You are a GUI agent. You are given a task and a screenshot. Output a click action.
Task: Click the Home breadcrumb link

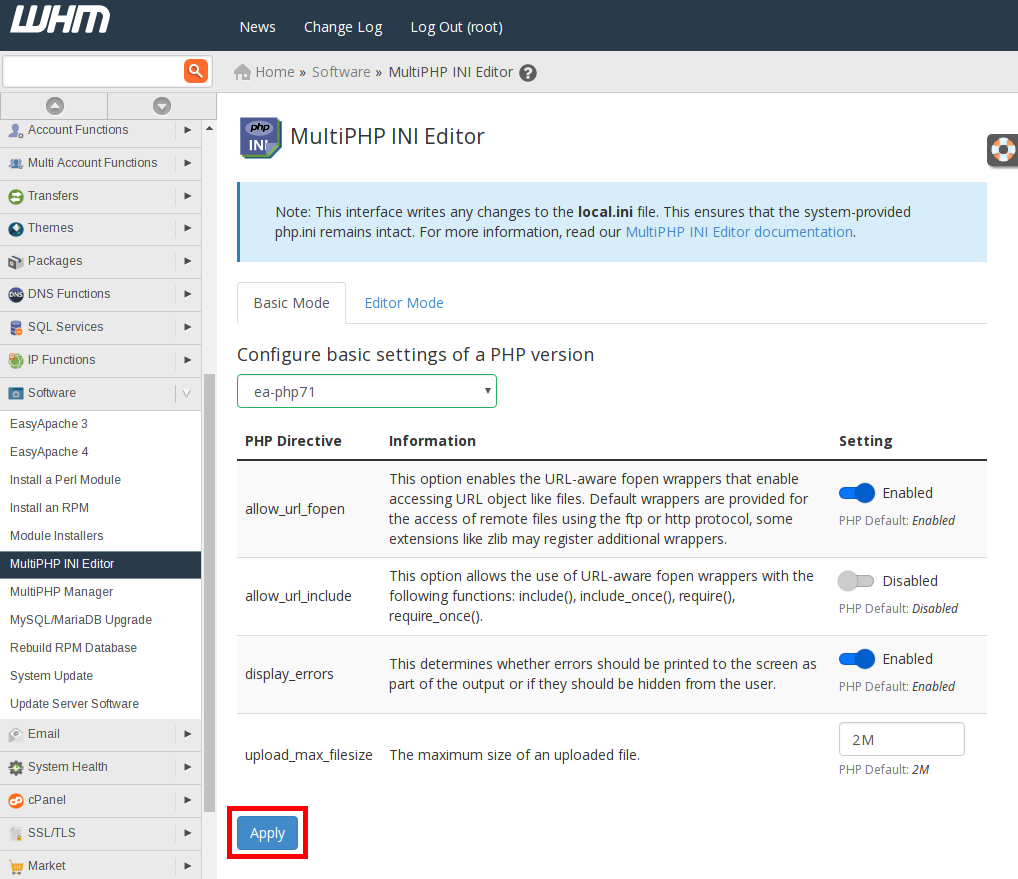275,72
